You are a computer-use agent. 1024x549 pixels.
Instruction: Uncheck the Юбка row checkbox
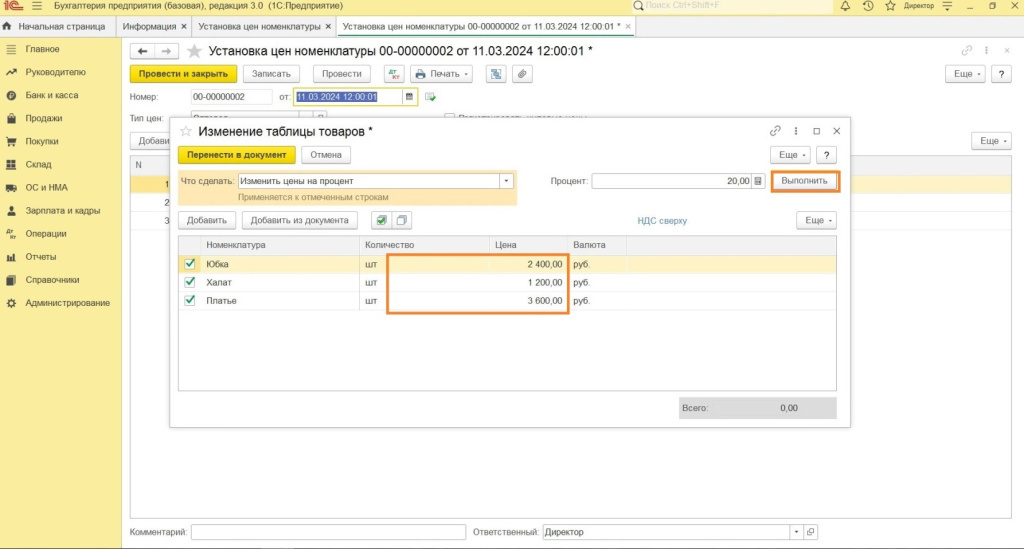(x=190, y=264)
